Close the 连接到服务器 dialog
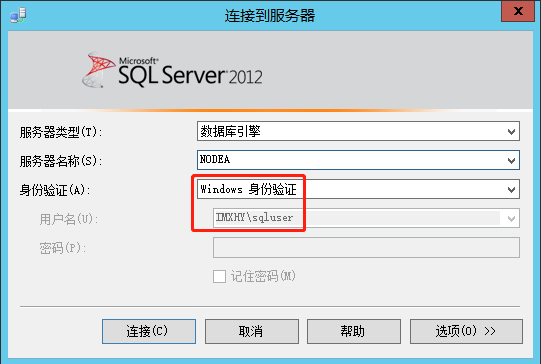Image resolution: width=541 pixels, height=364 pixels. [518, 11]
